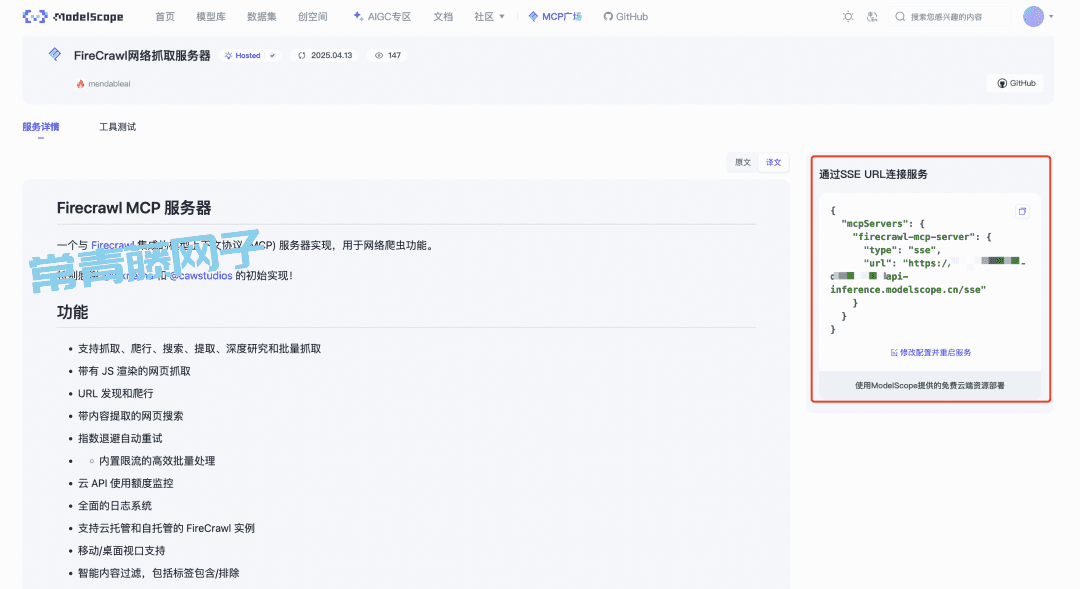Show the 原文 original text version
The image size is (1080, 589).
point(742,163)
